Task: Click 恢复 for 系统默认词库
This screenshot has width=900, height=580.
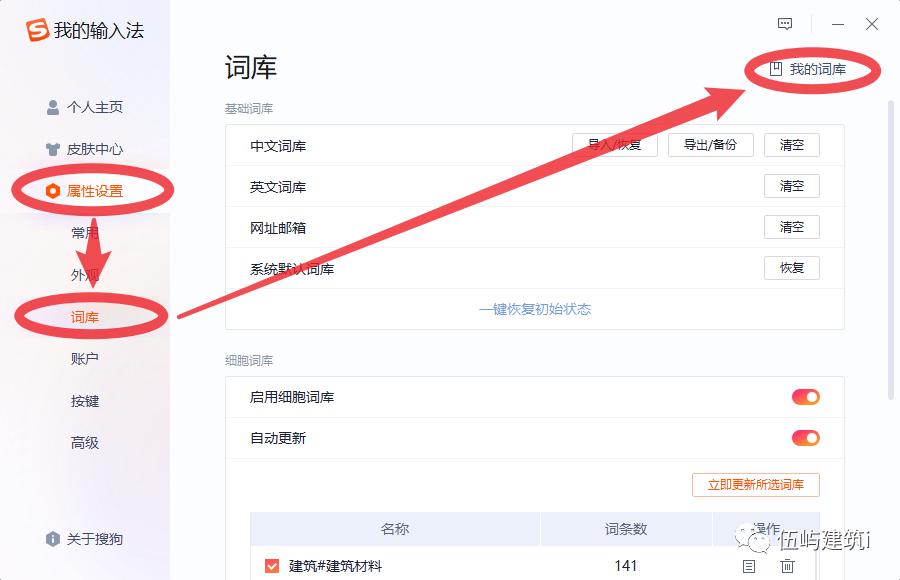Action: (x=792, y=268)
